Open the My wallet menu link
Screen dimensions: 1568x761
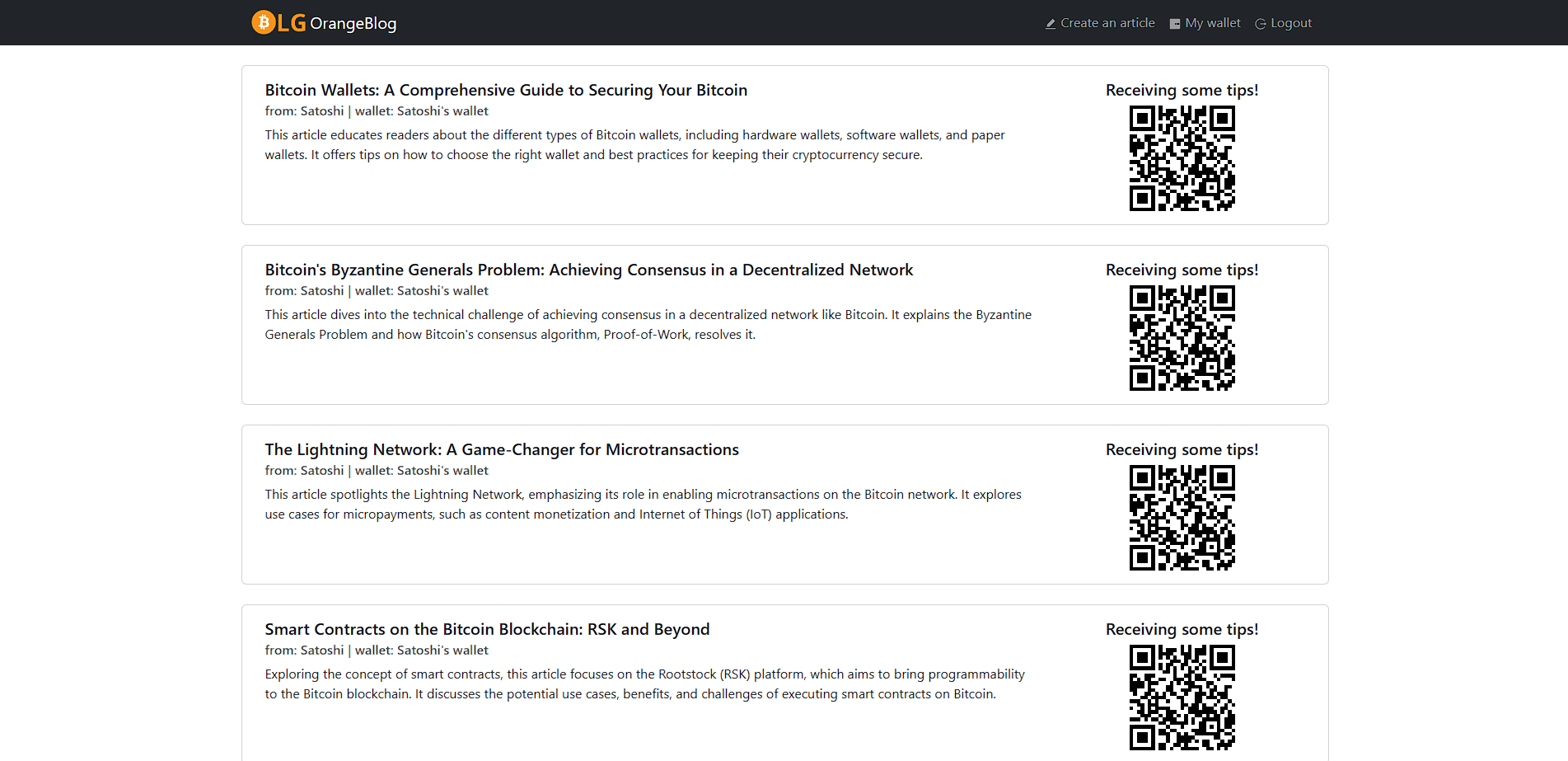coord(1205,23)
